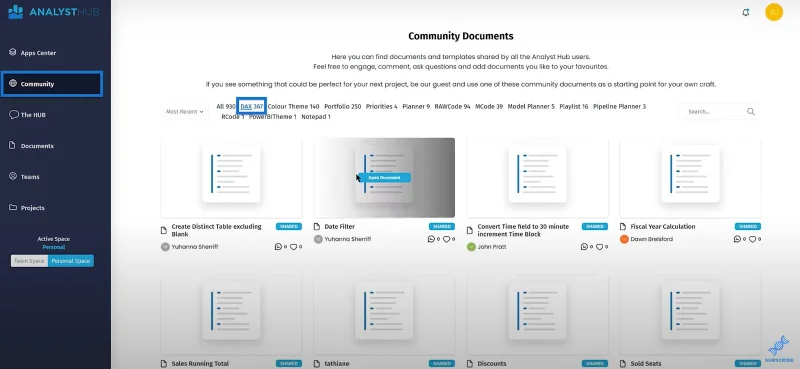Screen dimensions: 800x369
Task: Click SHARED badge on Fiscal Year Calculation
Action: pos(748,227)
